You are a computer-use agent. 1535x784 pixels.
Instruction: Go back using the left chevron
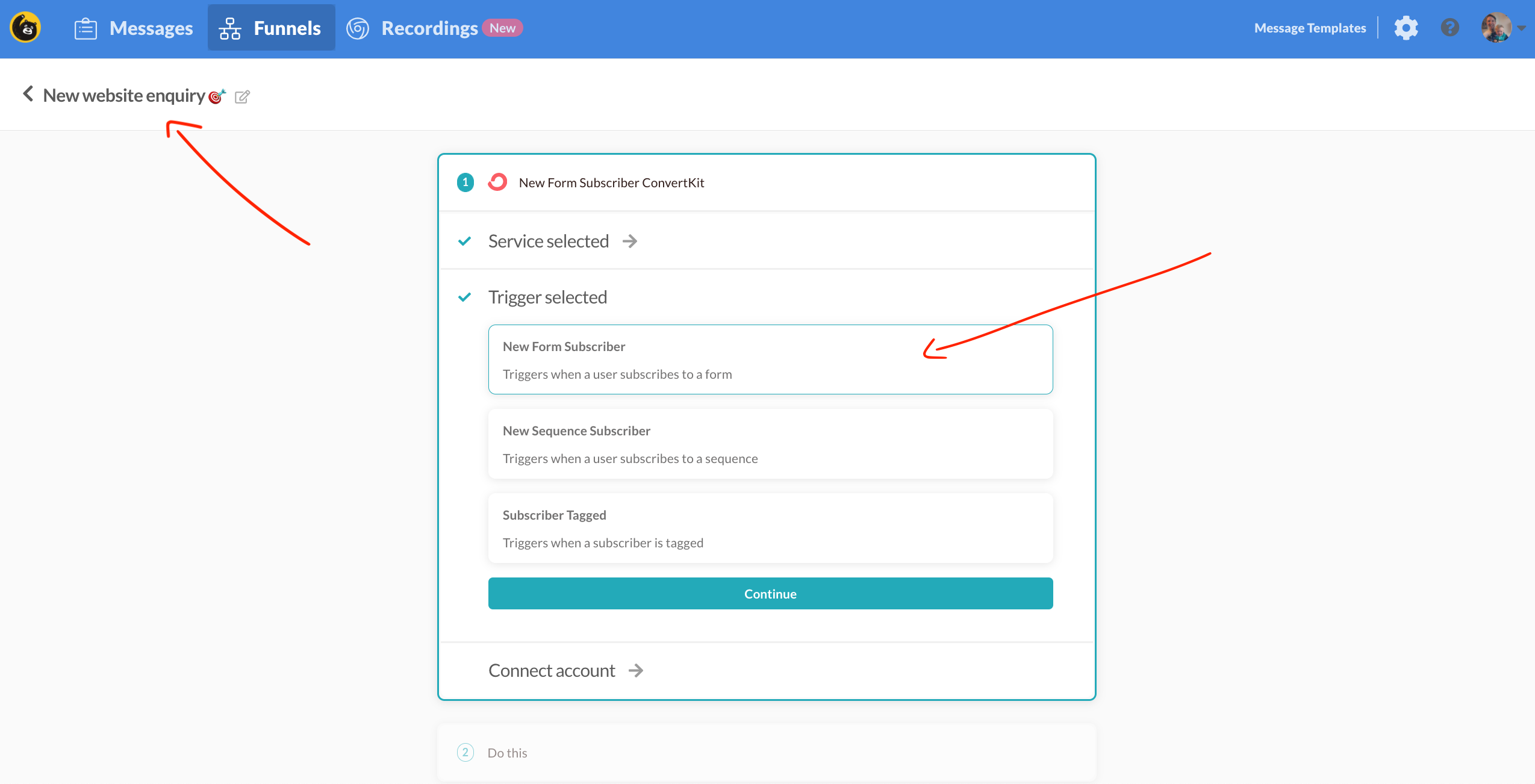pos(28,94)
